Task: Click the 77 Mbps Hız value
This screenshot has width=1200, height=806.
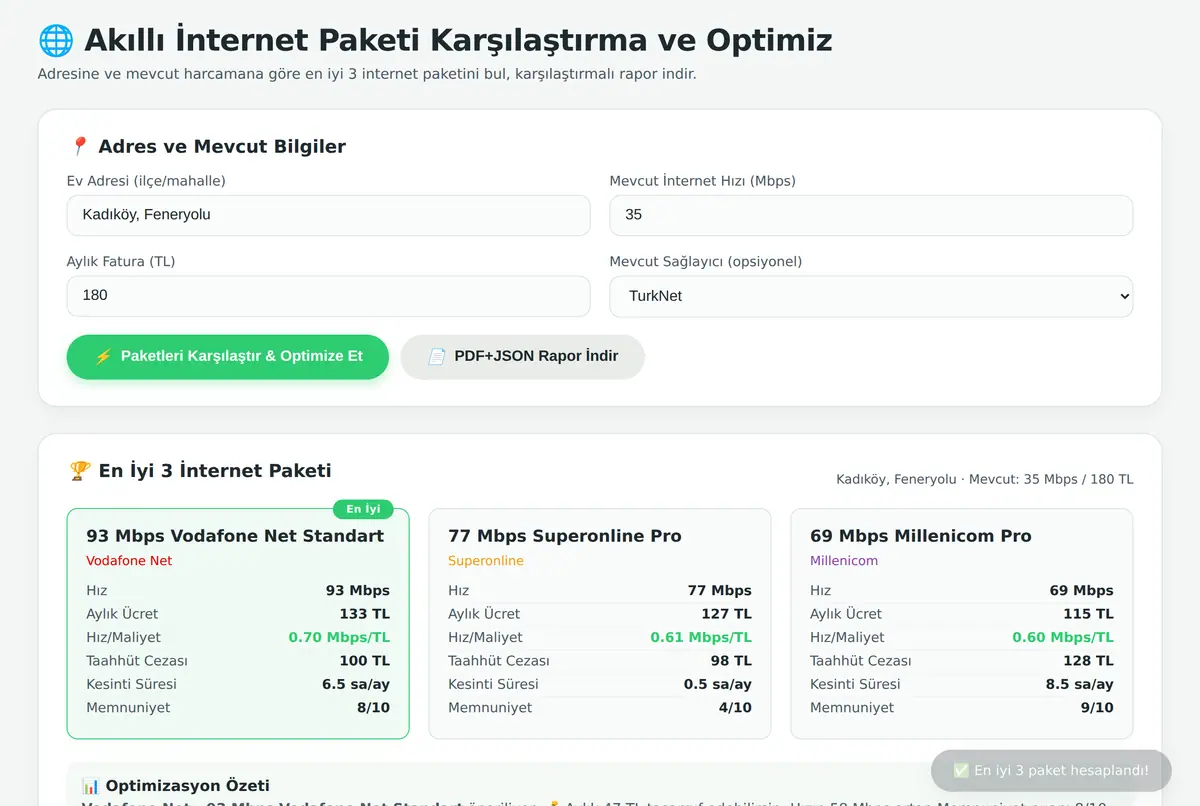Action: click(720, 590)
